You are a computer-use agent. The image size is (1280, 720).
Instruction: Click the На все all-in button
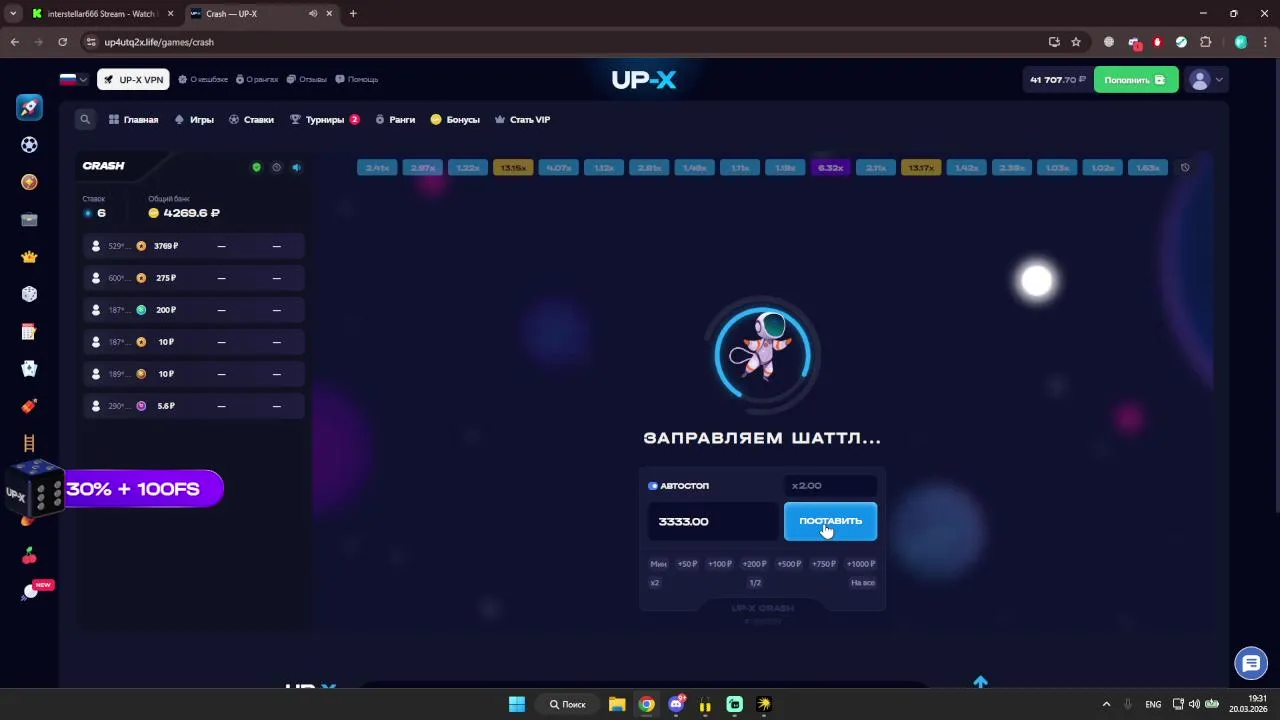[x=863, y=583]
